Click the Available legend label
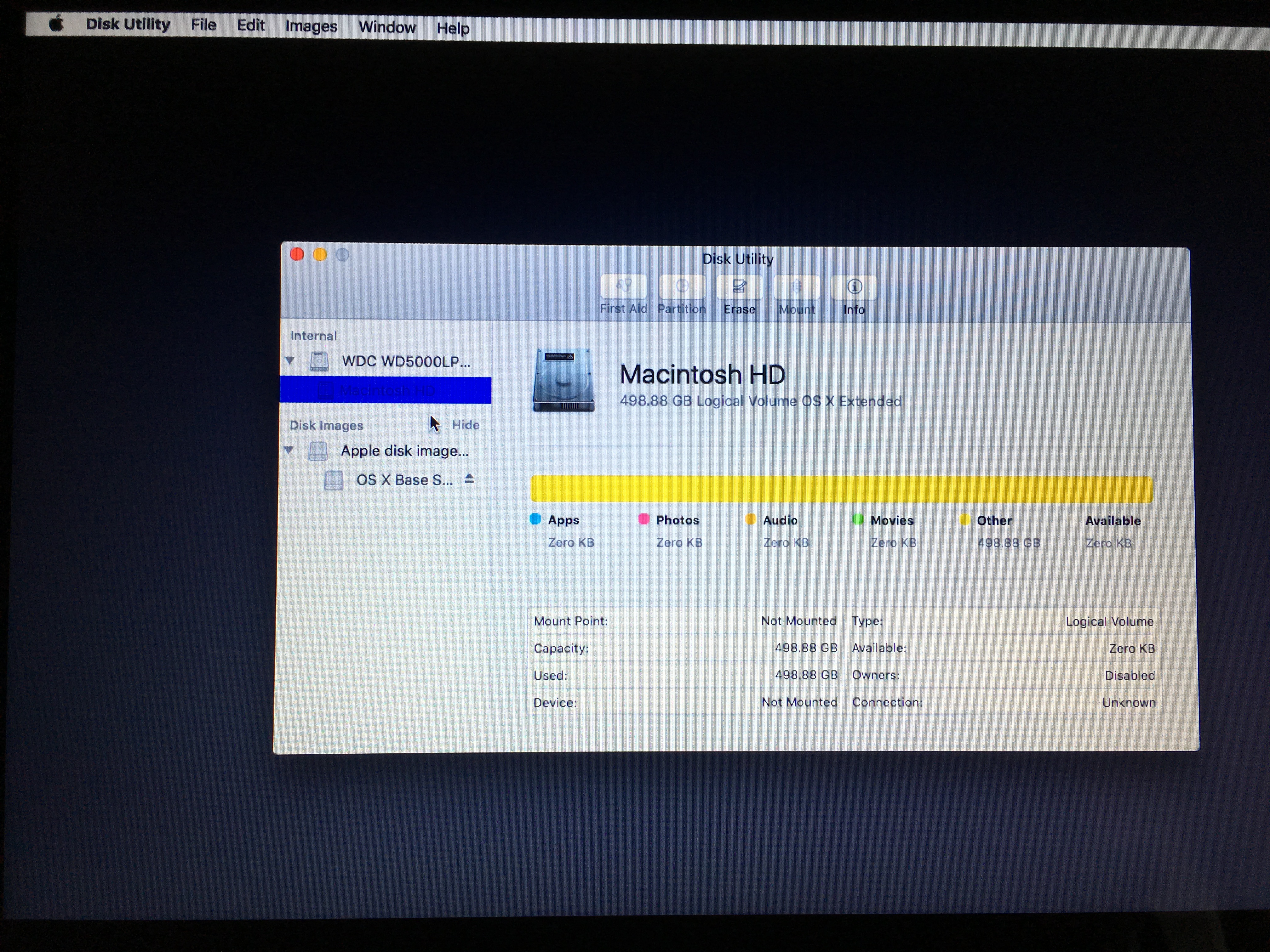 [1113, 520]
